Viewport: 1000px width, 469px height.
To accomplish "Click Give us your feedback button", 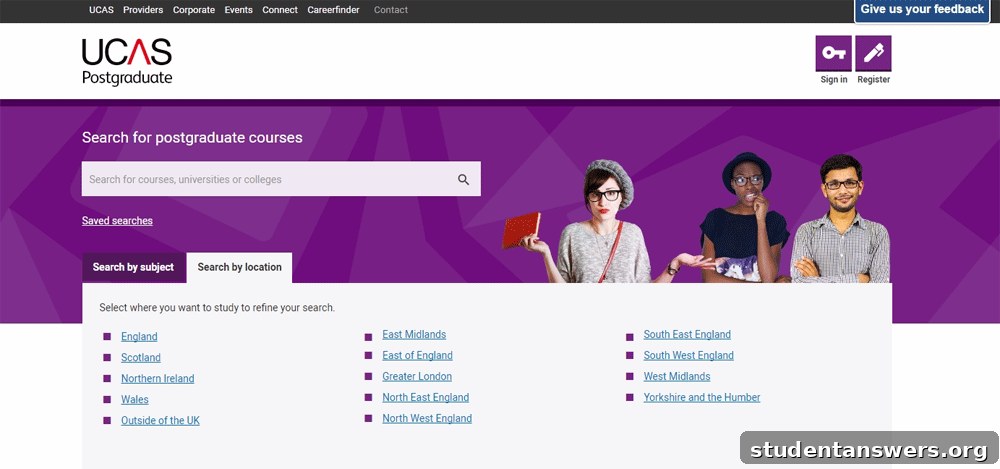I will click(x=922, y=10).
